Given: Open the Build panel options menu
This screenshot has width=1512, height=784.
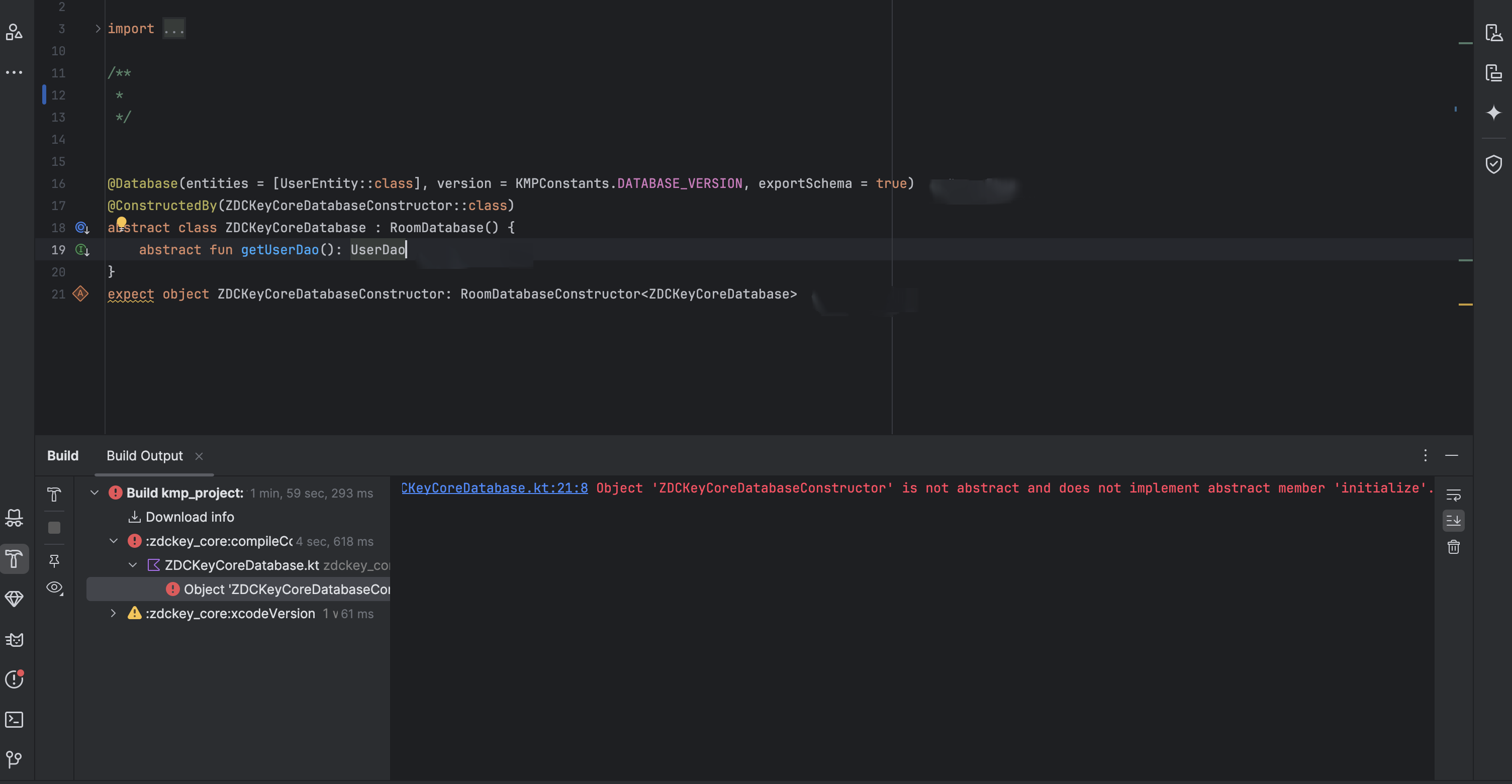Looking at the screenshot, I should click(1425, 455).
